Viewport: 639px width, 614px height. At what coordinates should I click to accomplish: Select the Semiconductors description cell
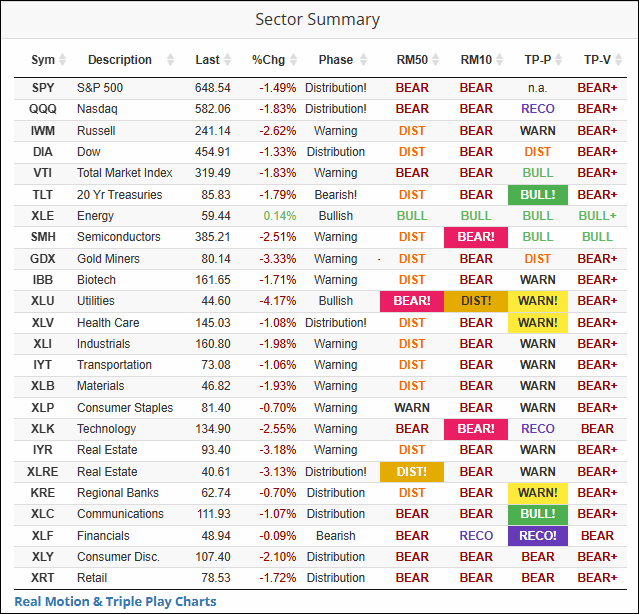(119, 237)
